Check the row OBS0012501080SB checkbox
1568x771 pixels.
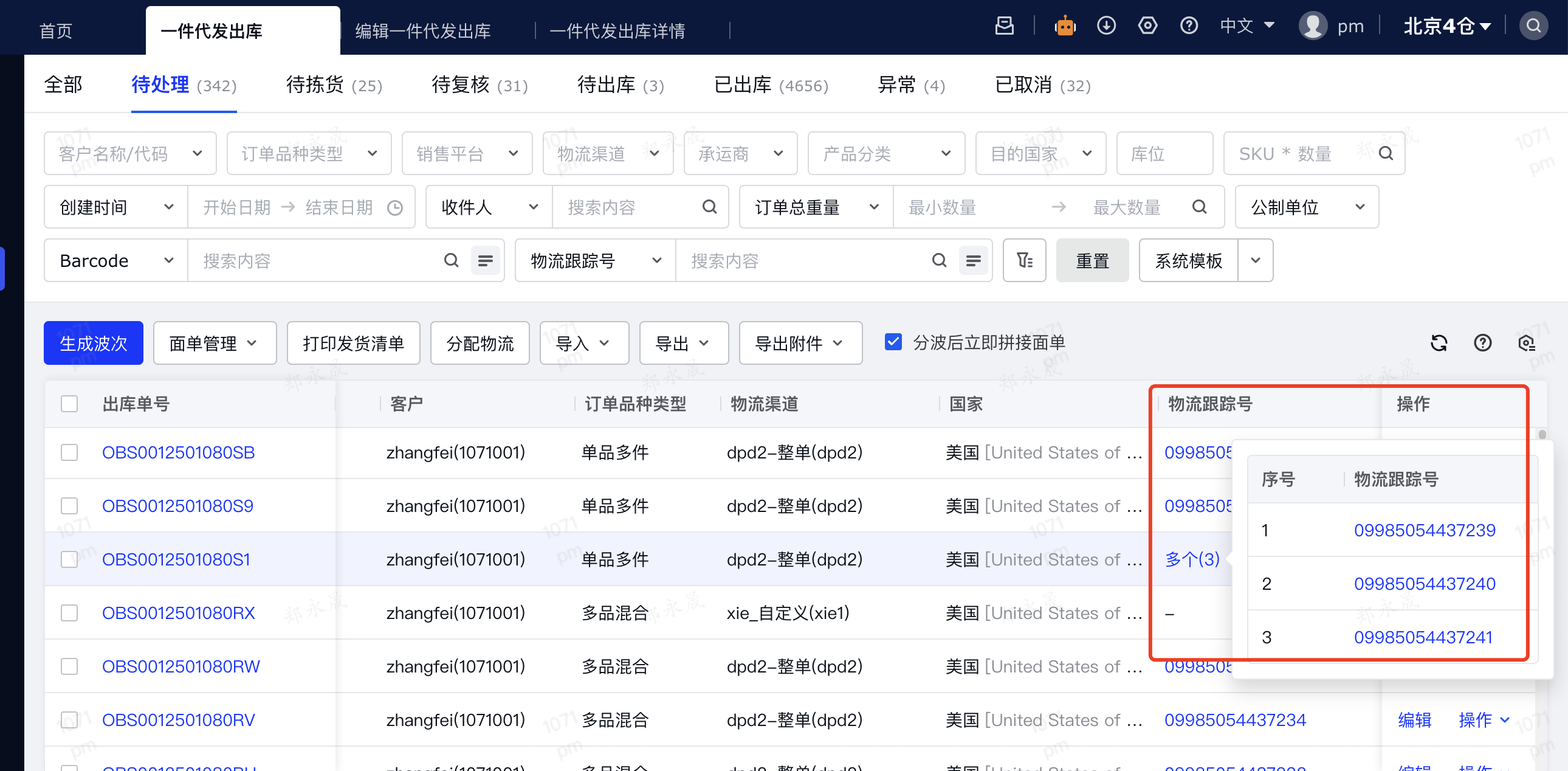tap(69, 452)
